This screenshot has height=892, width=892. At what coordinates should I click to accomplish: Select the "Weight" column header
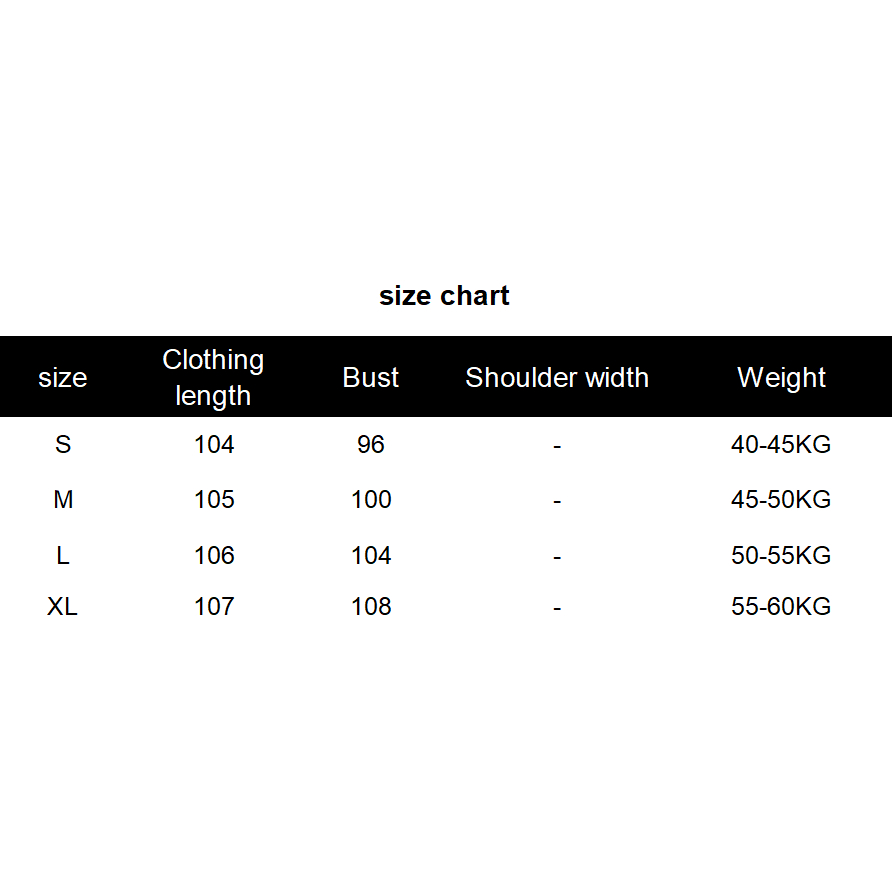tap(781, 378)
